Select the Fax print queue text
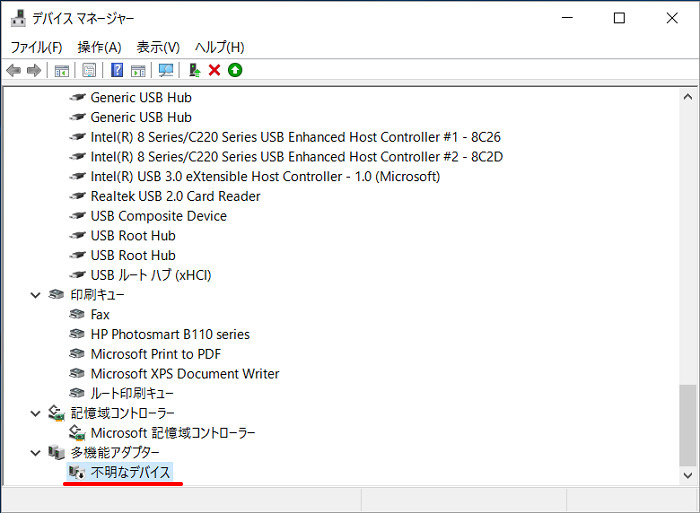Image resolution: width=700 pixels, height=513 pixels. [100, 314]
